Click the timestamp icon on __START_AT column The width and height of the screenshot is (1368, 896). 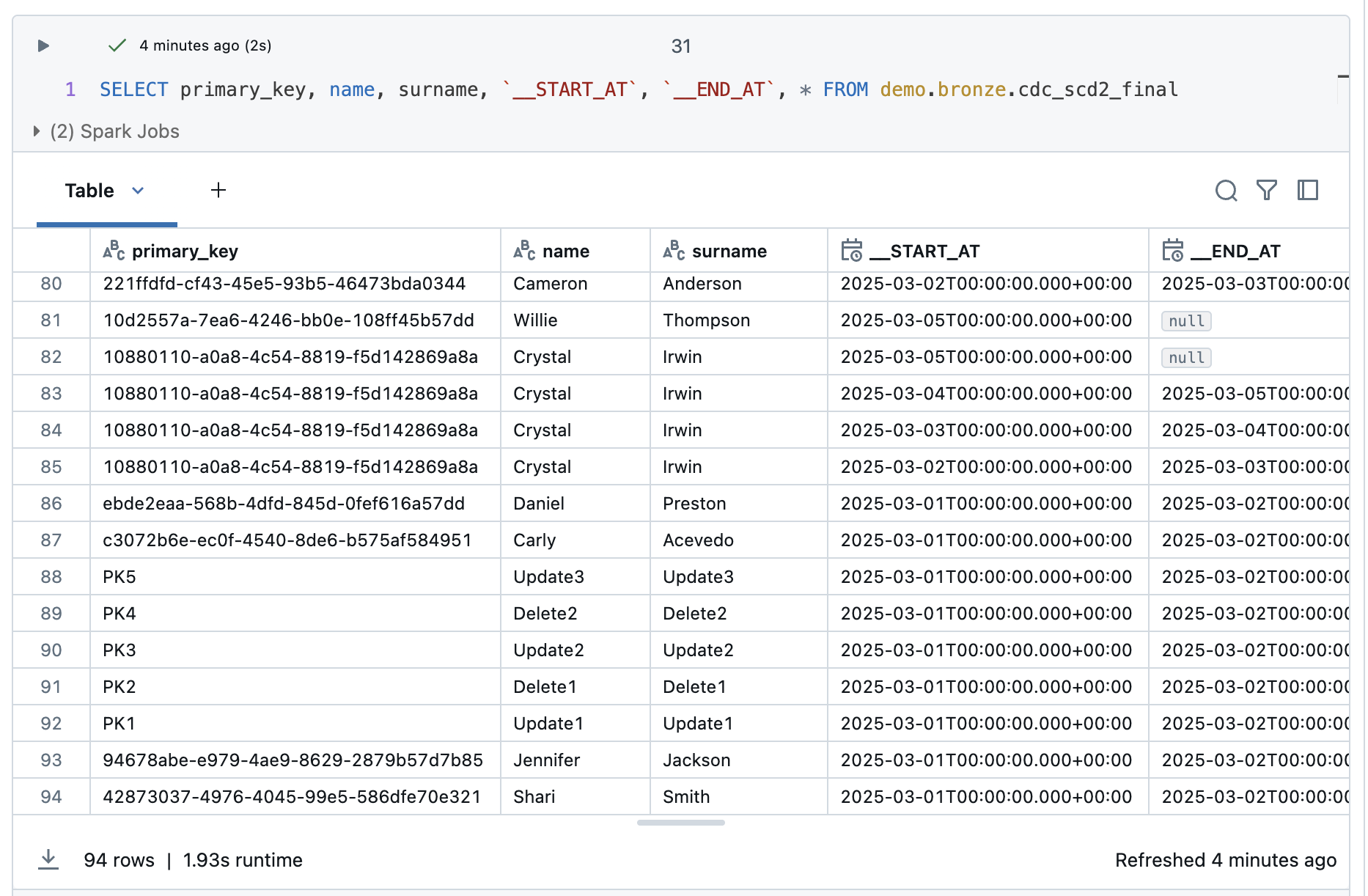851,251
